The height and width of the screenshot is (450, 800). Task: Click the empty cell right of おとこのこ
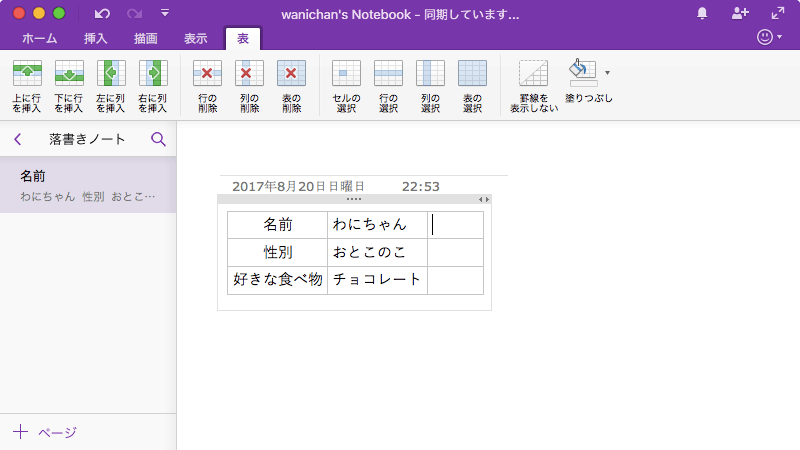(455, 253)
